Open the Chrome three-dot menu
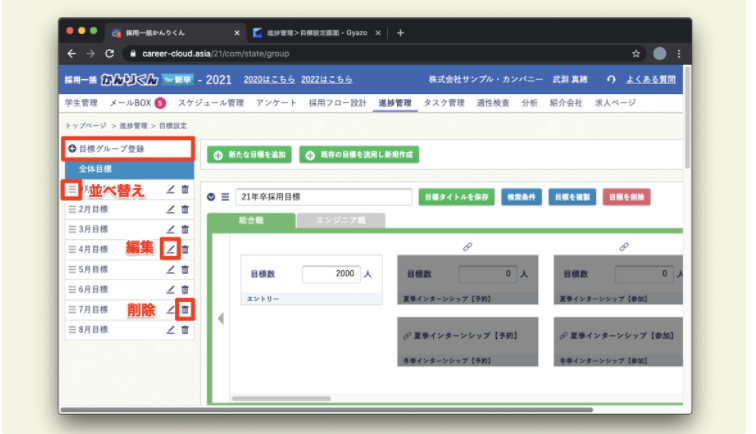This screenshot has height=434, width=756. [679, 54]
